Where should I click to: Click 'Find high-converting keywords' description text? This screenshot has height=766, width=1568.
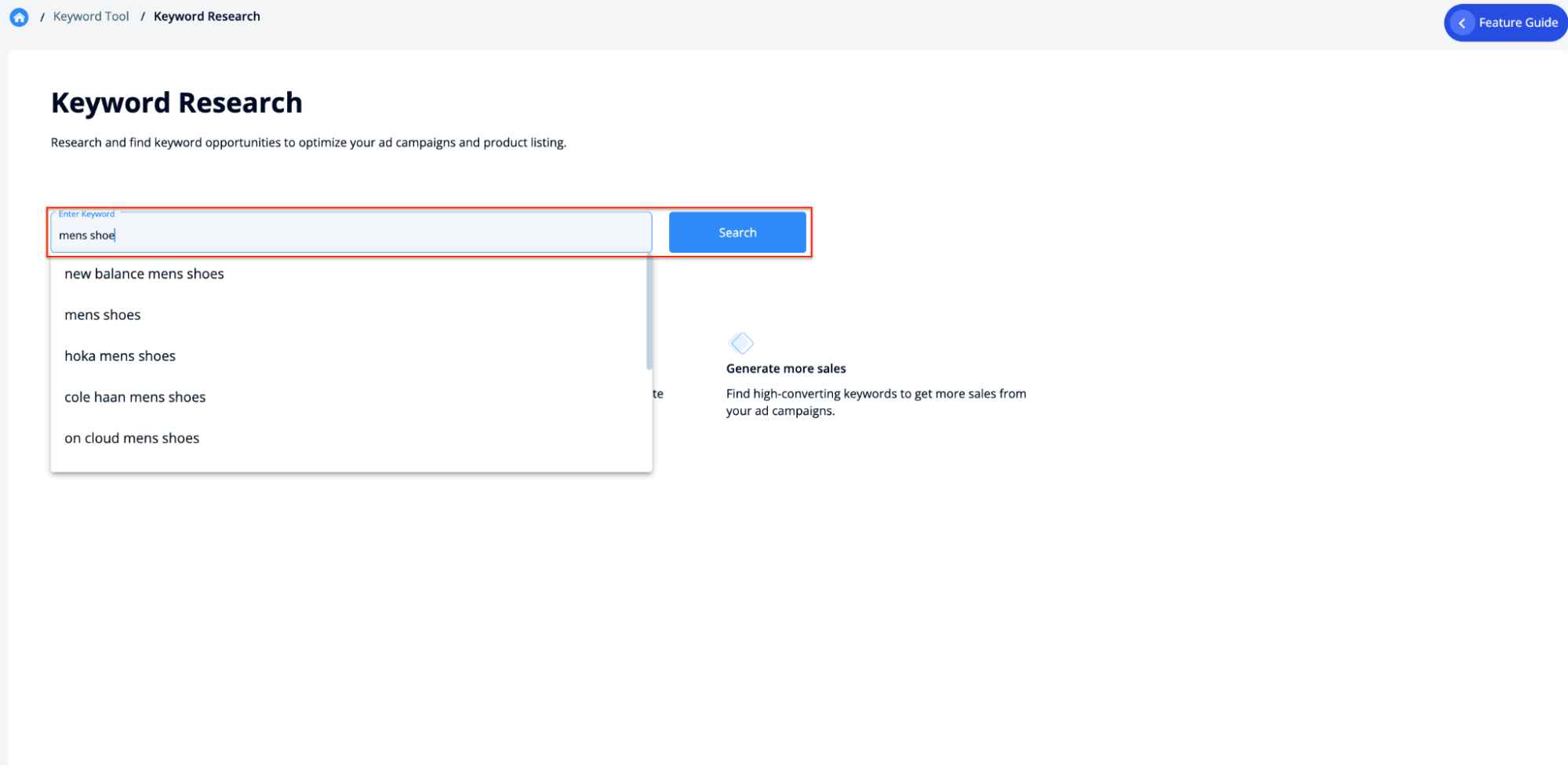click(x=876, y=402)
